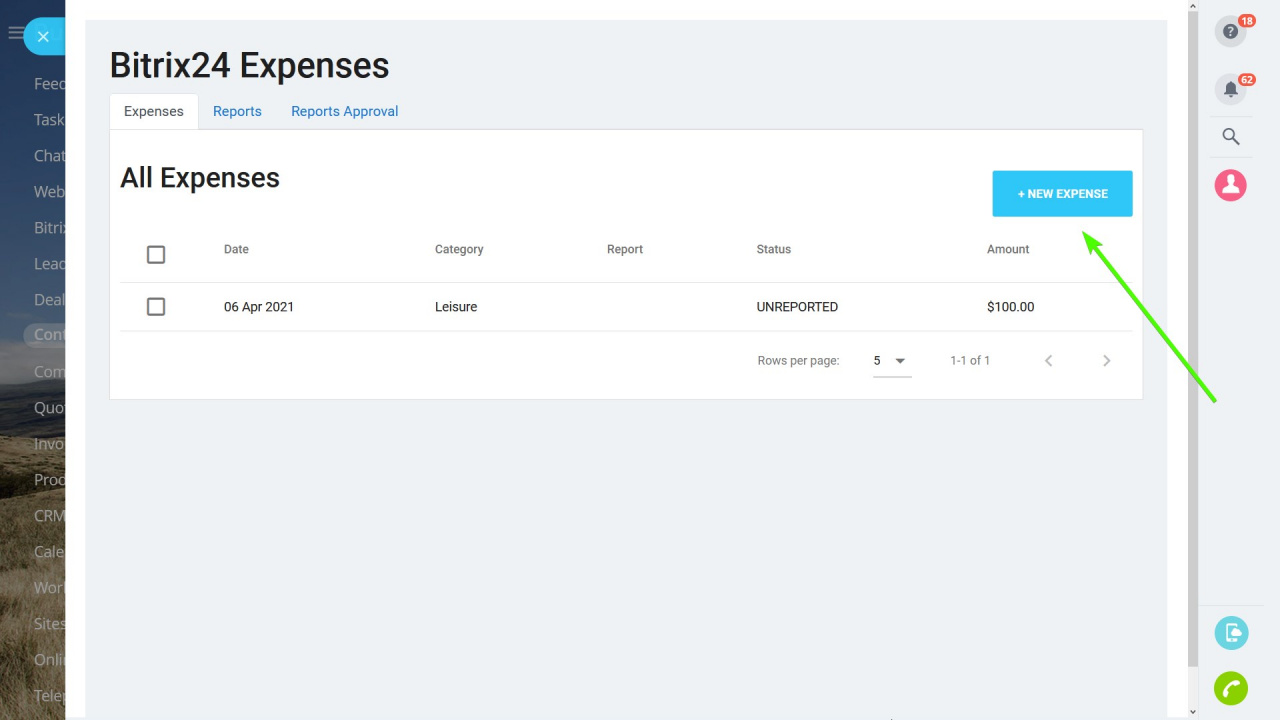Click the scrollbar down arrow
The width and height of the screenshot is (1280, 720).
1192,712
